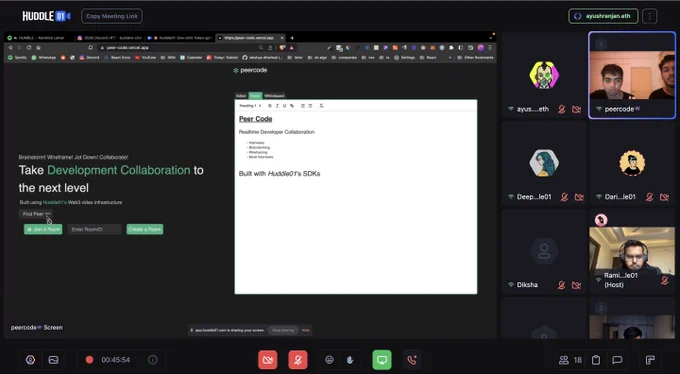
Task: Click muted mic icon on Rami...le01 tile
Action: coord(665,280)
